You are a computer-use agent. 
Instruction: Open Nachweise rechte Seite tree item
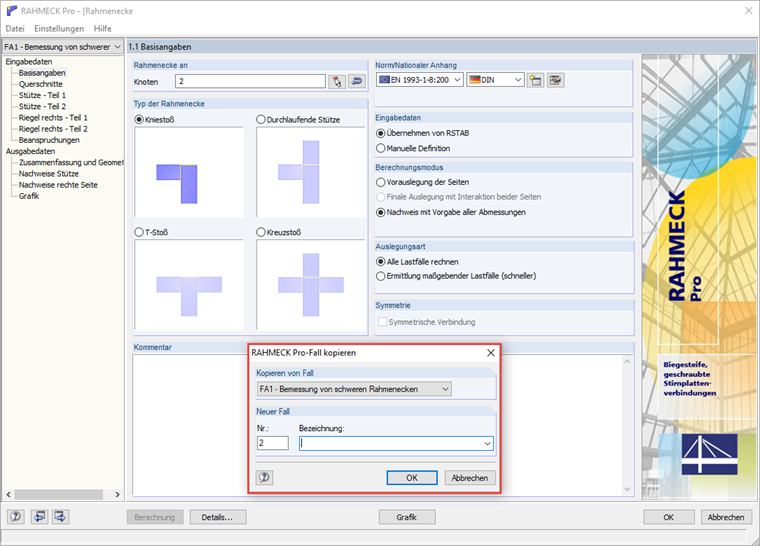(x=58, y=185)
